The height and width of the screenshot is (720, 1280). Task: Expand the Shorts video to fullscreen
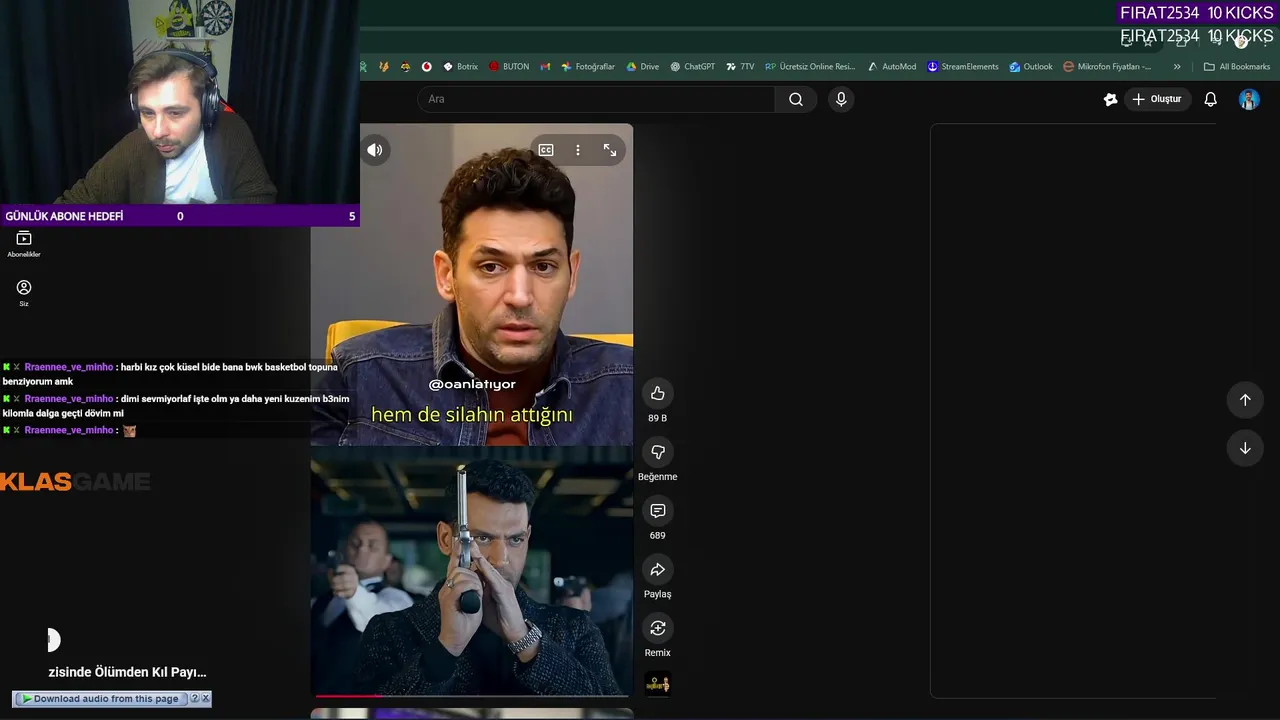click(610, 150)
